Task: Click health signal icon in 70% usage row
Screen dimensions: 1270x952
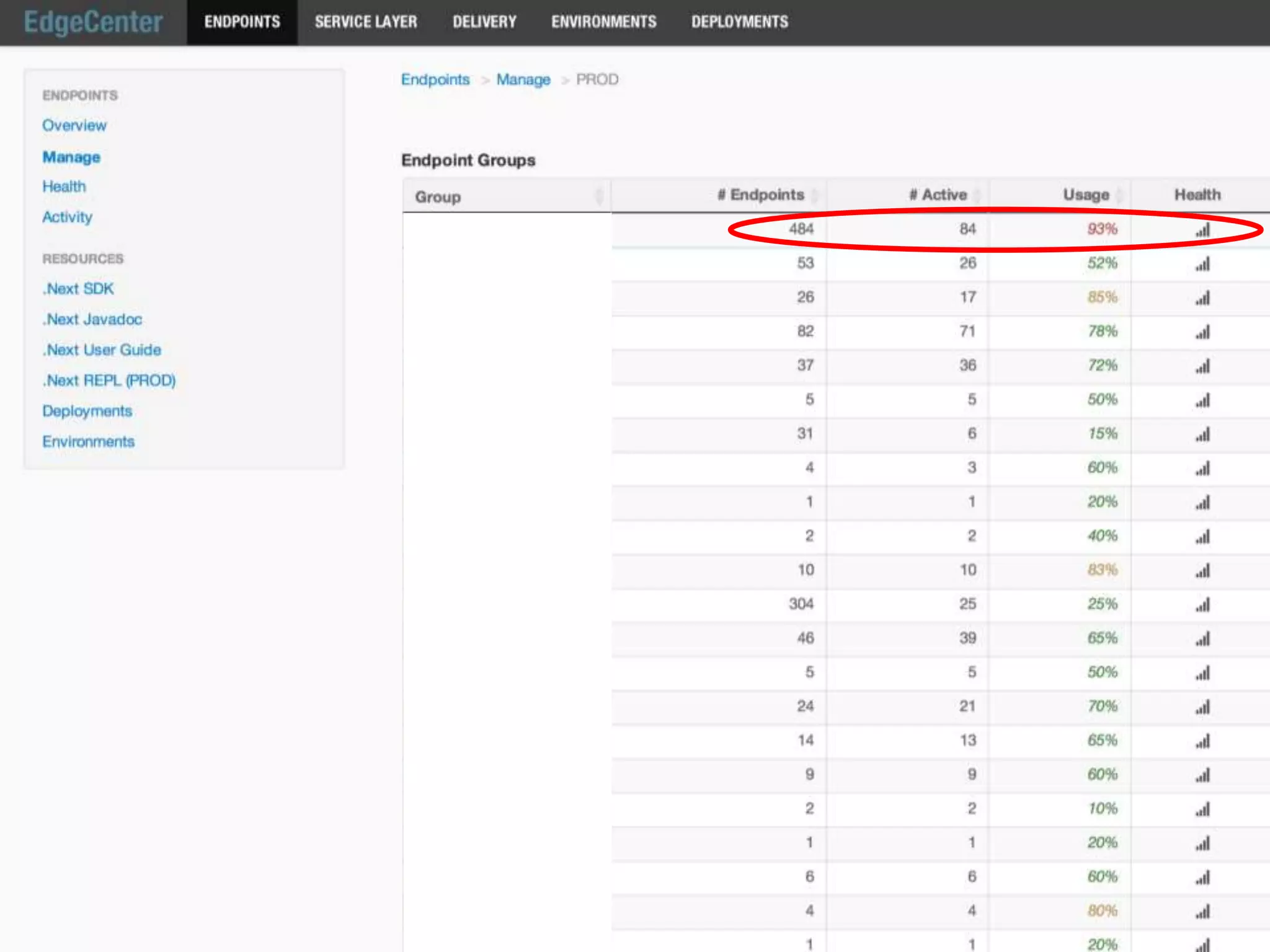Action: tap(1202, 707)
